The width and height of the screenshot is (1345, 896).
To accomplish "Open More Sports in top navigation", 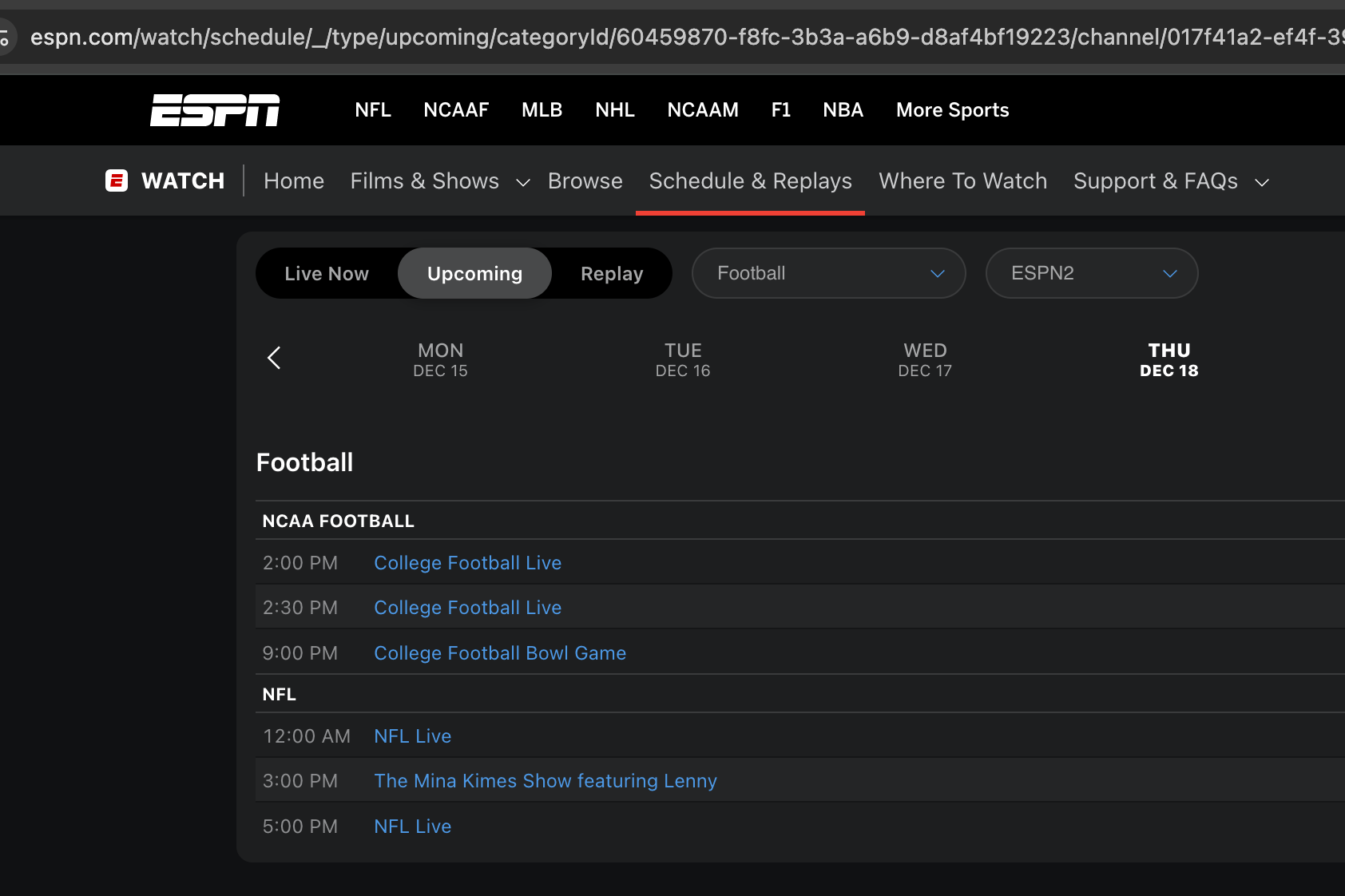I will click(x=952, y=110).
